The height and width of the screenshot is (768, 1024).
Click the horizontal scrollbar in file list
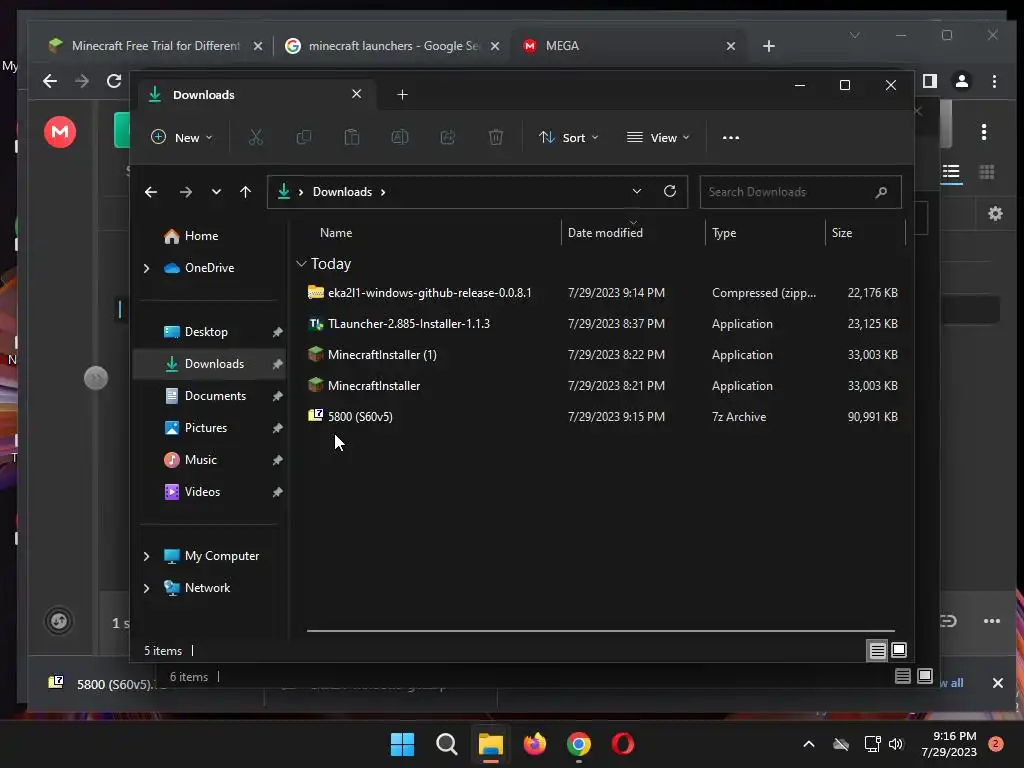600,631
